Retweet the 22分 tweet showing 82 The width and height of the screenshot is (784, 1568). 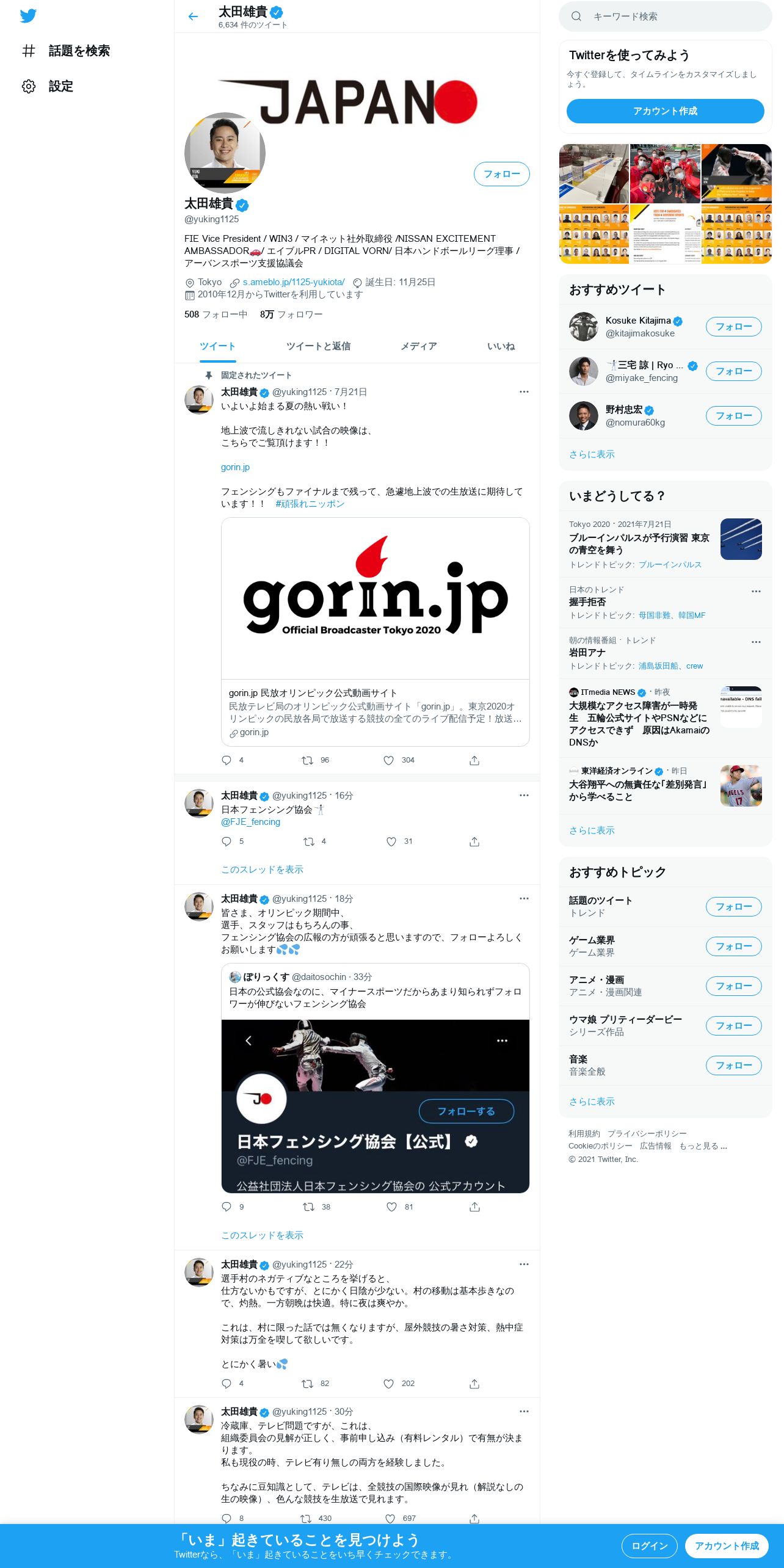(x=307, y=1384)
